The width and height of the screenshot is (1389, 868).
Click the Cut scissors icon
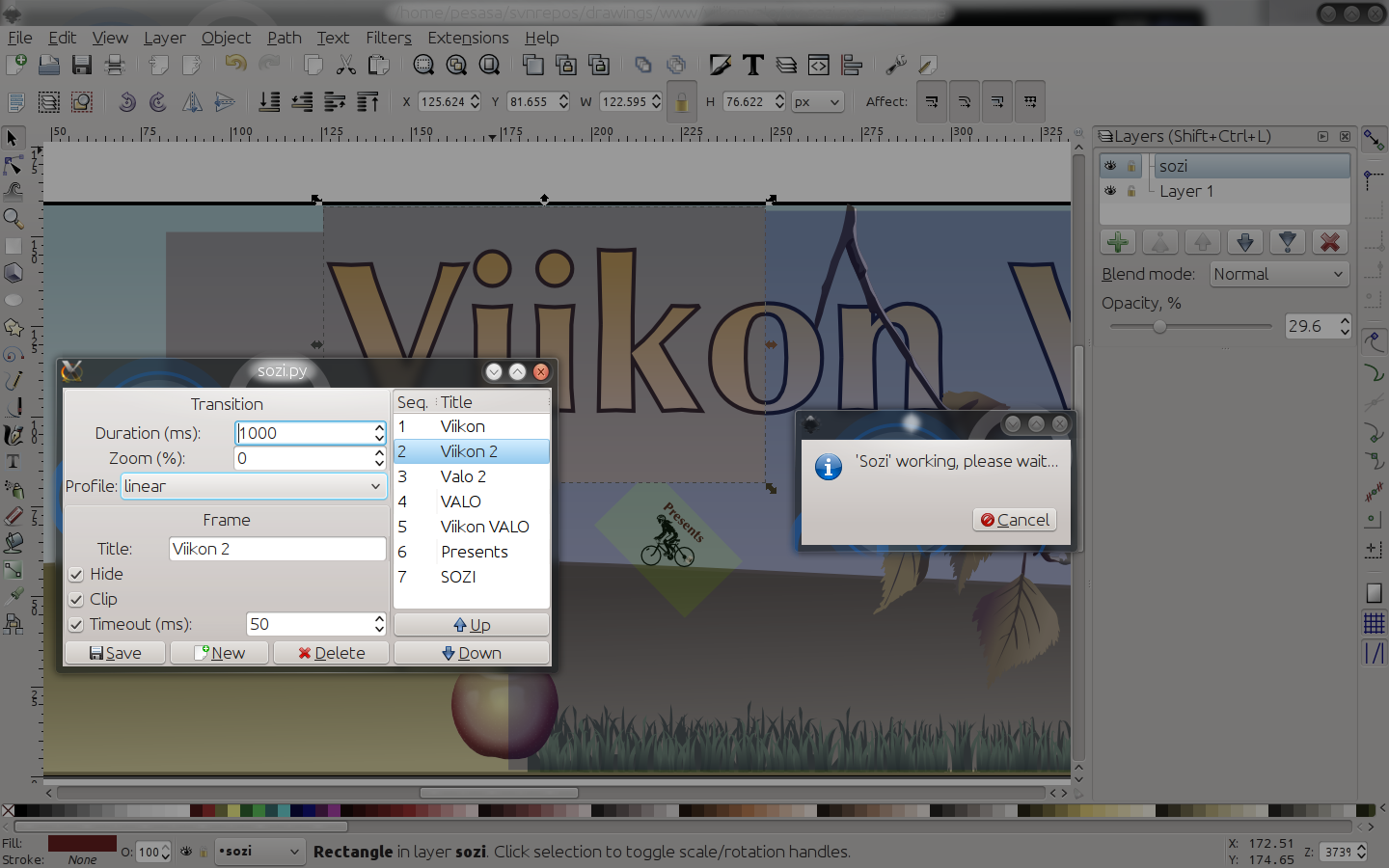click(345, 65)
